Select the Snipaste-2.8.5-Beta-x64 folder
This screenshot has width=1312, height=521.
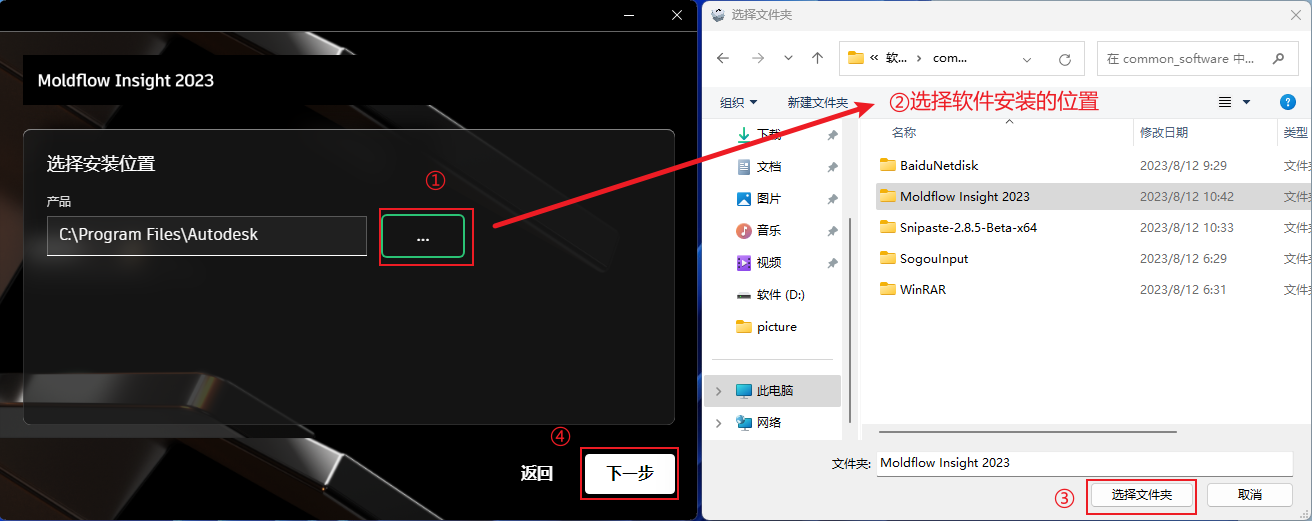[968, 227]
